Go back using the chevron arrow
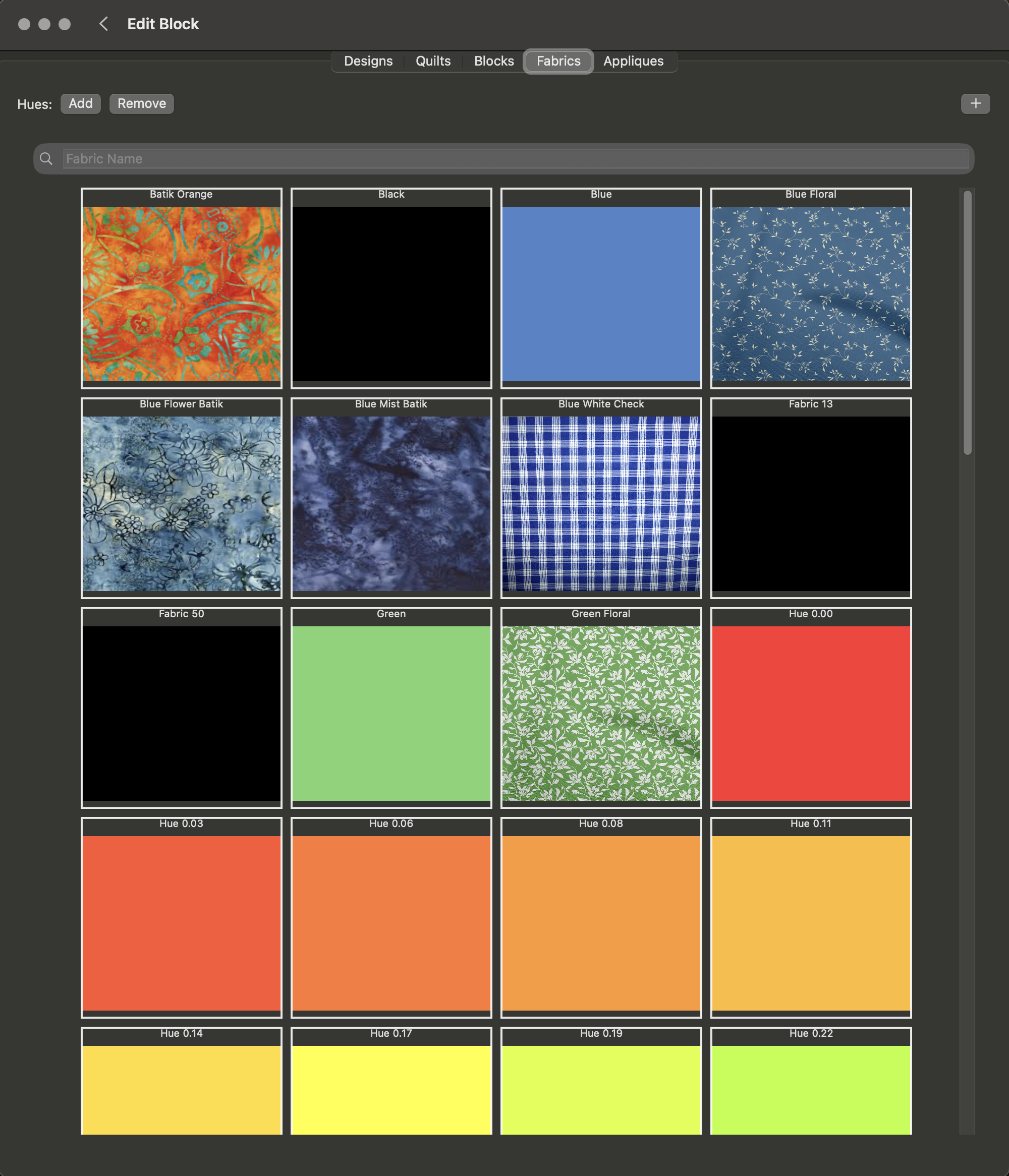The width and height of the screenshot is (1009, 1176). [103, 24]
